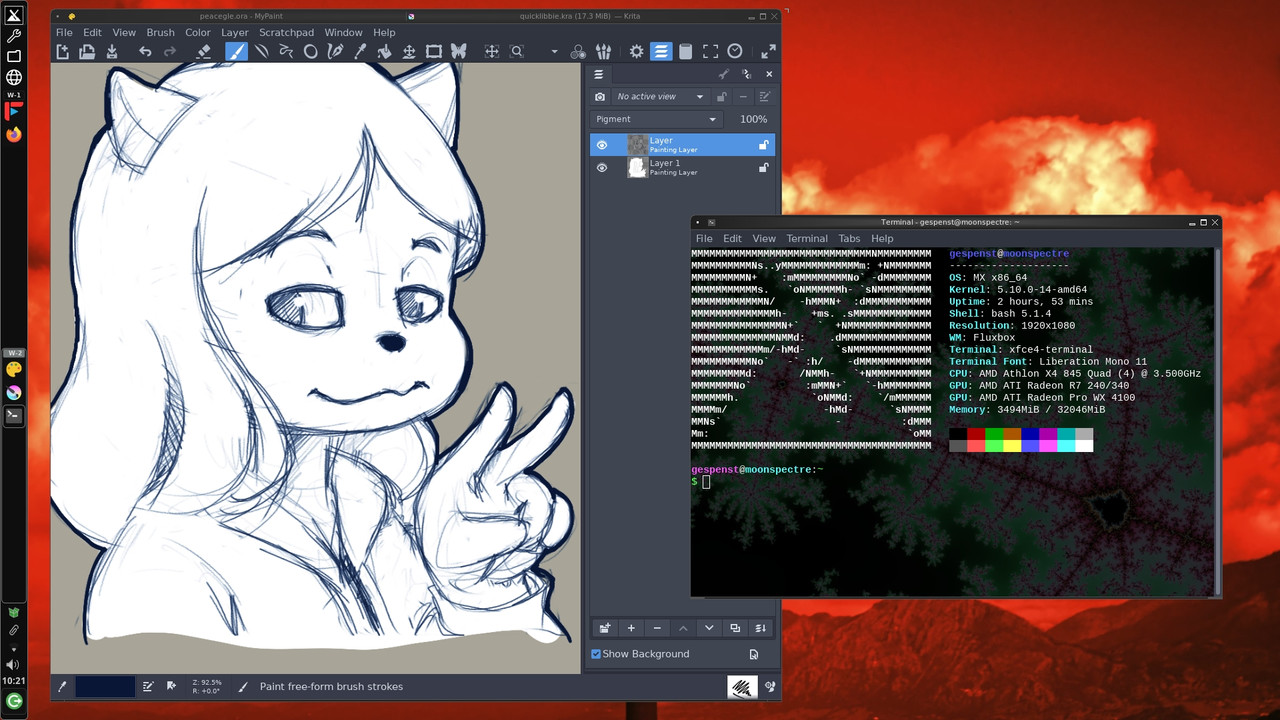Toggle the Layers panel toolbar button
The width and height of the screenshot is (1280, 720).
(661, 52)
